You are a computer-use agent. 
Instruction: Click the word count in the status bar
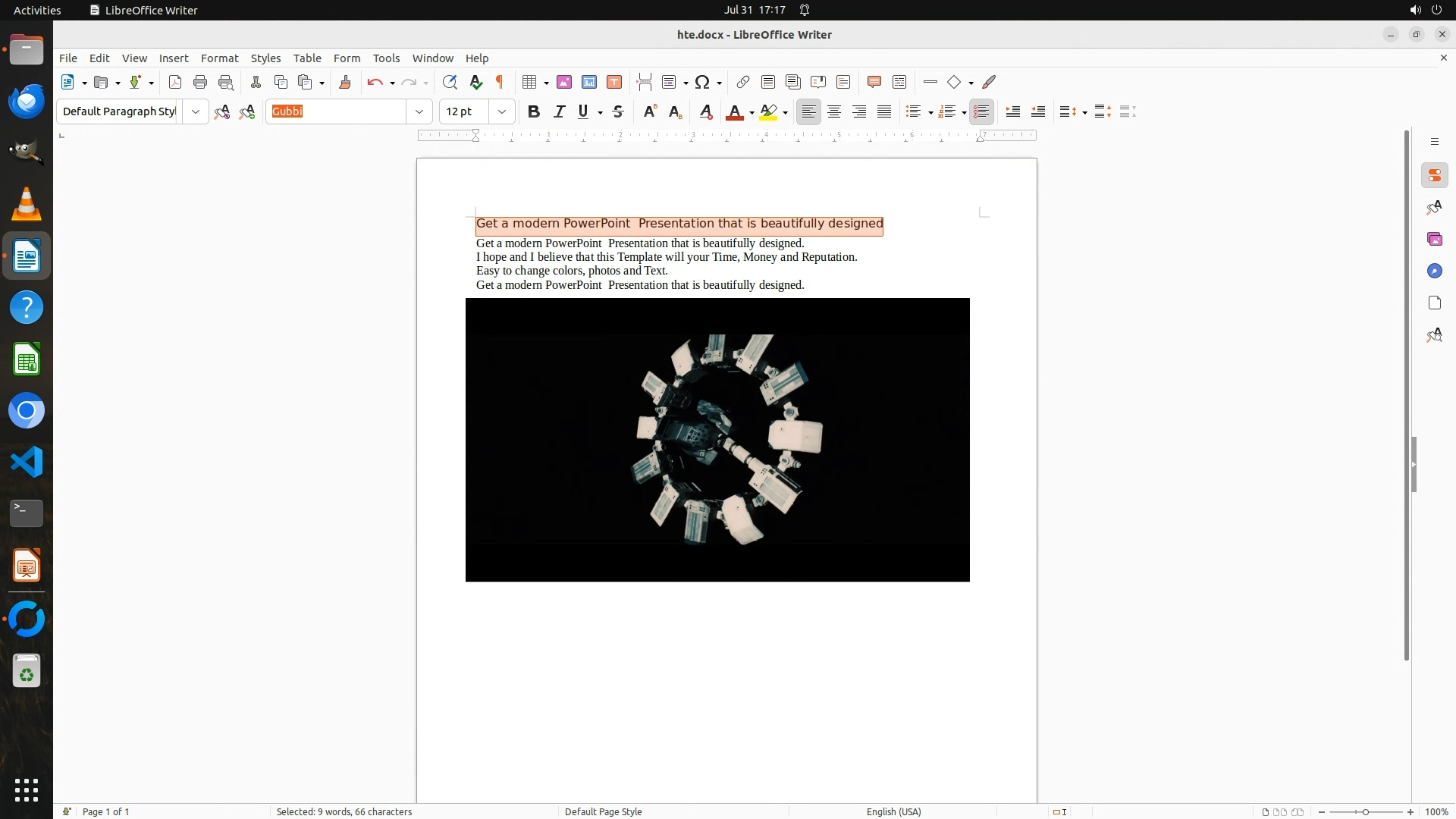(344, 811)
